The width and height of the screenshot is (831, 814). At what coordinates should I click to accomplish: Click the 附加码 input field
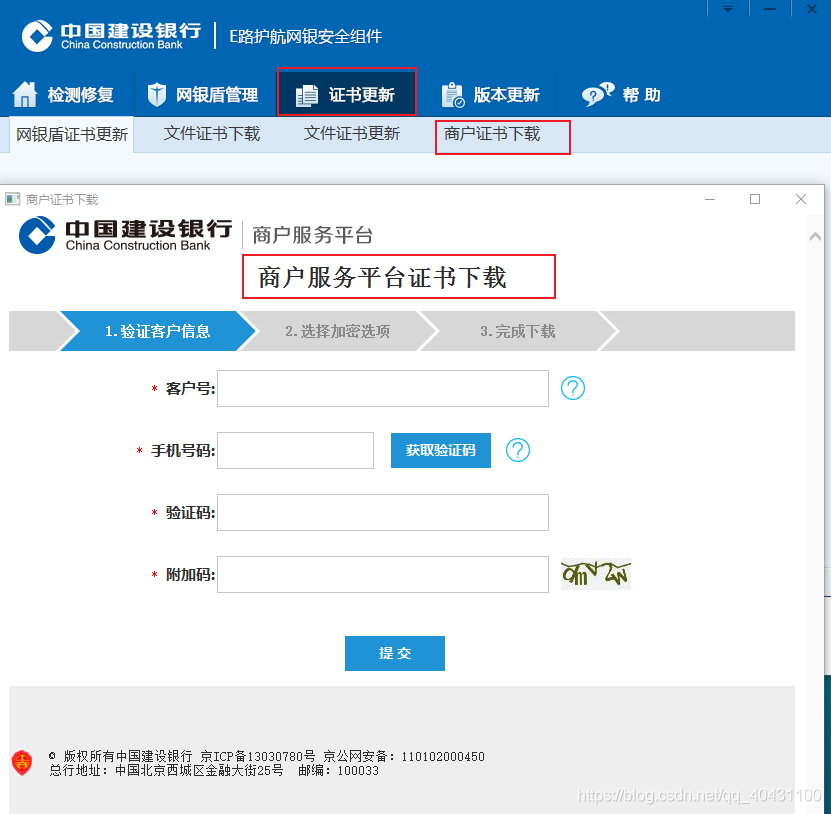point(383,574)
